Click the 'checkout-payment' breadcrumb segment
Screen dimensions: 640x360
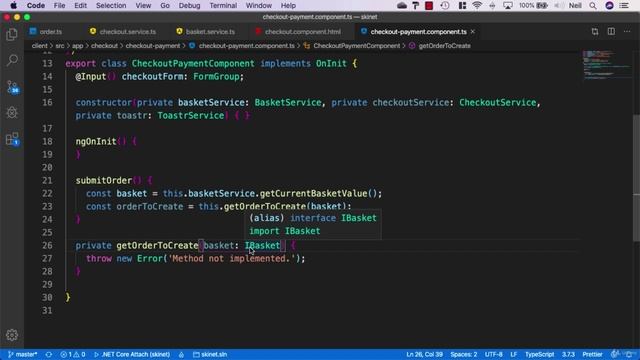(x=153, y=46)
